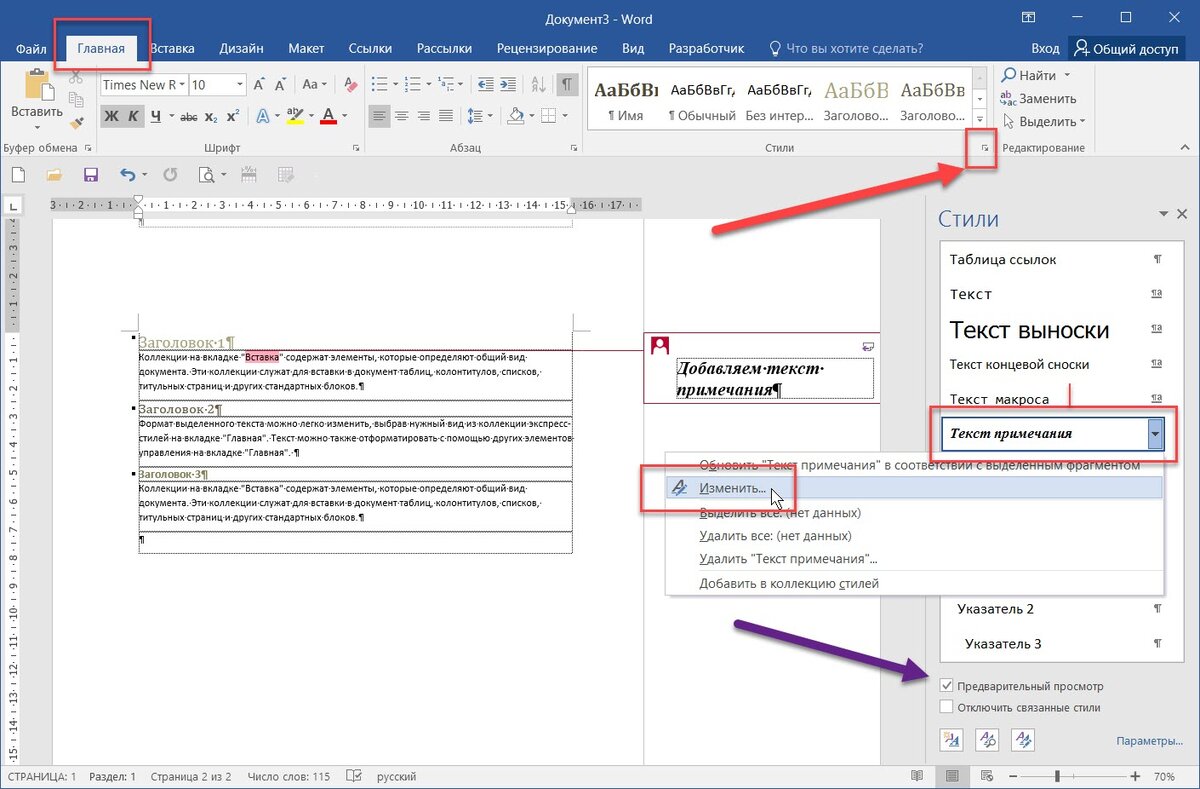Switch to Read Mode view in status bar
The image size is (1200, 789).
click(918, 776)
